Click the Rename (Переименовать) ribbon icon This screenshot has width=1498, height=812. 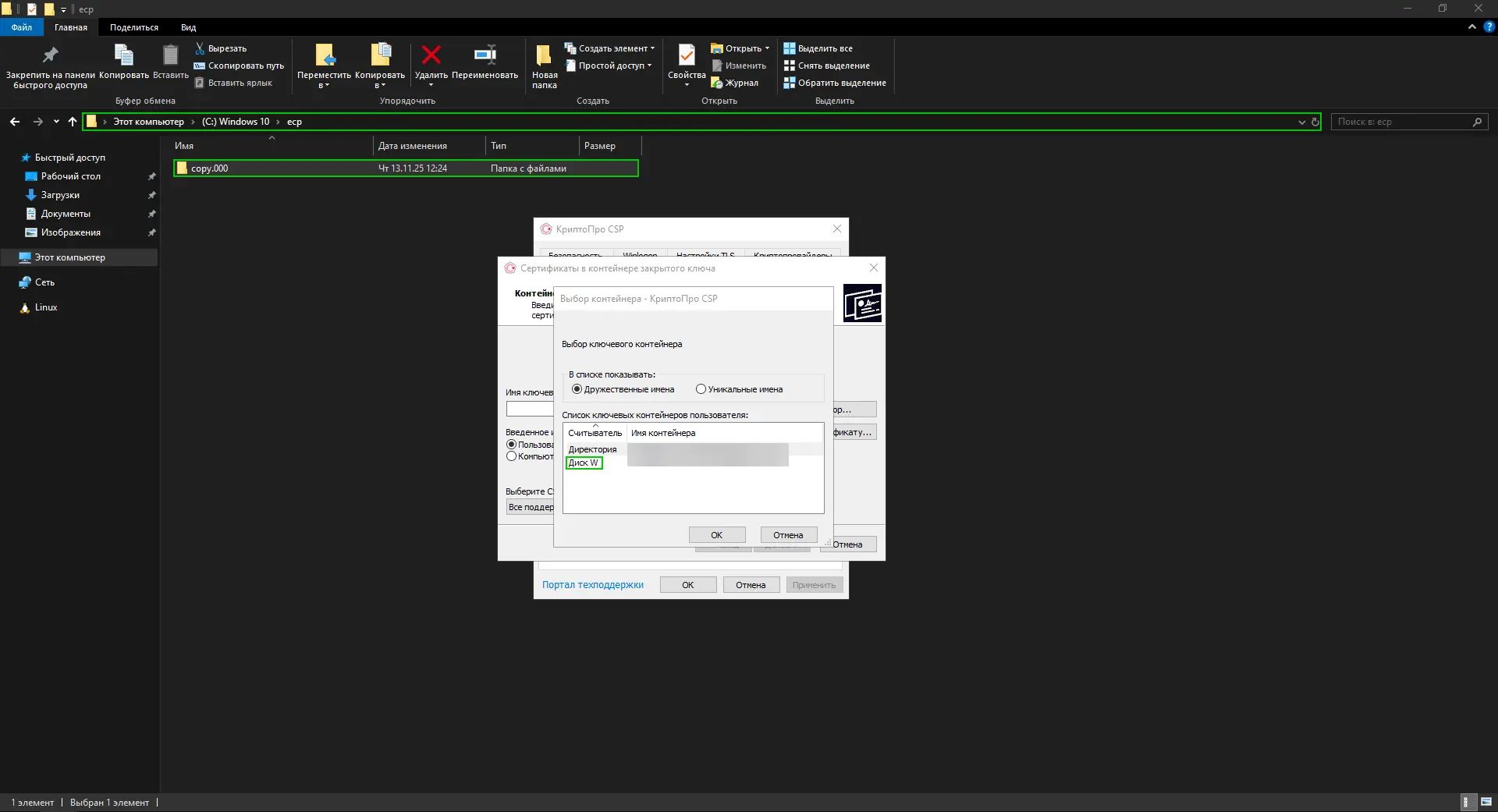(485, 55)
